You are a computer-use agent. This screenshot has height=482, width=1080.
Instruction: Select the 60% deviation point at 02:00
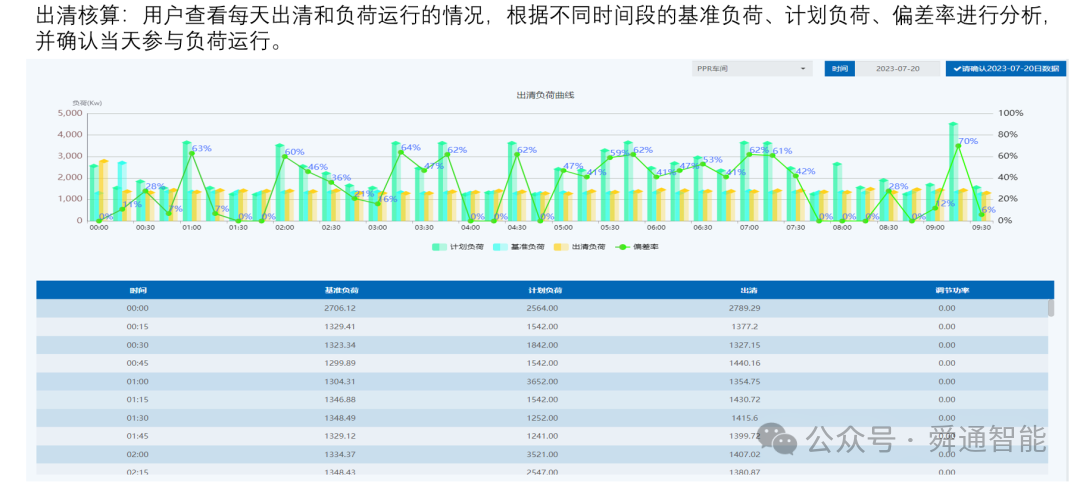point(284,156)
